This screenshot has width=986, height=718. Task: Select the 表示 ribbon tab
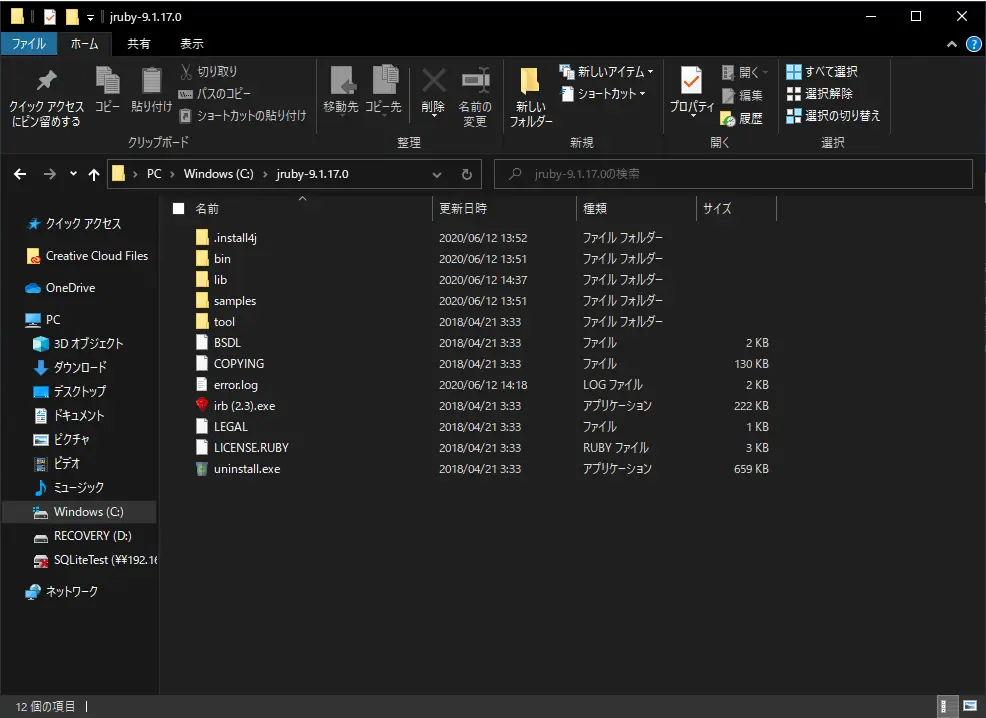[192, 43]
